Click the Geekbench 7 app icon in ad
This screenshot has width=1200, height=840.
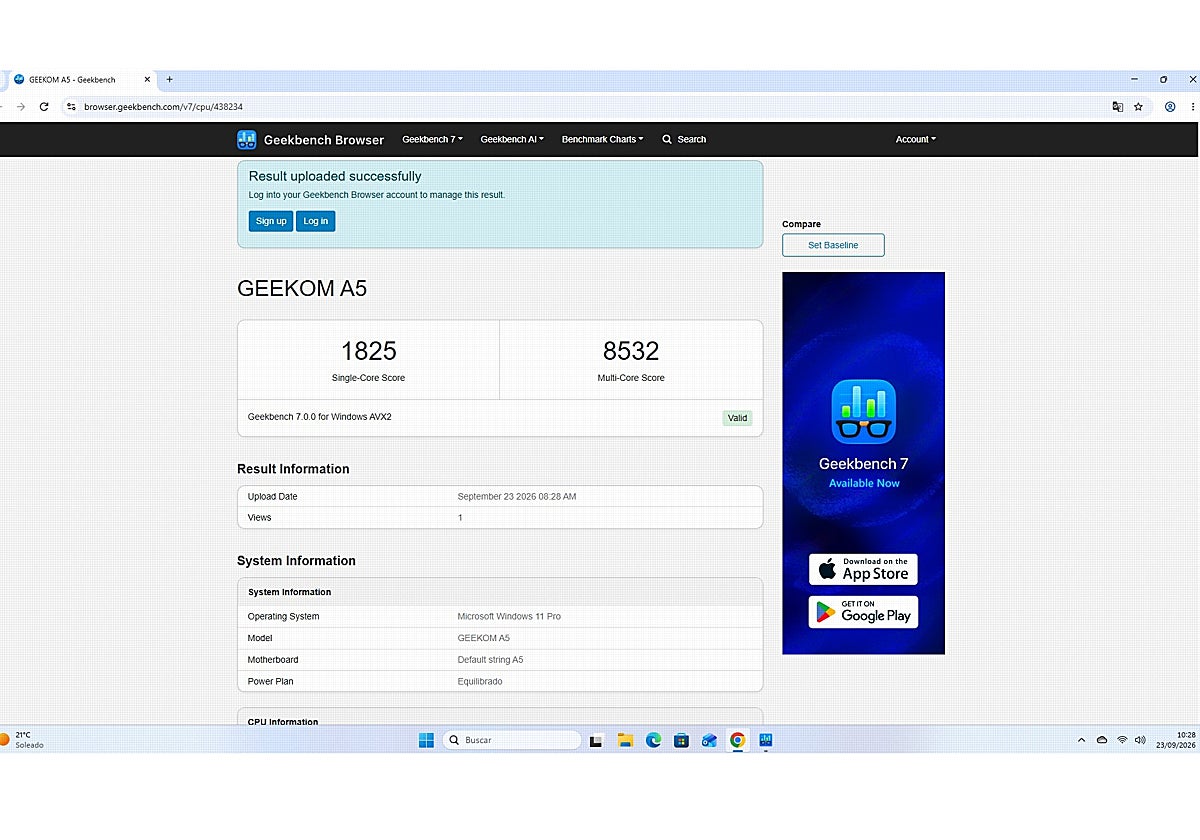(x=863, y=412)
